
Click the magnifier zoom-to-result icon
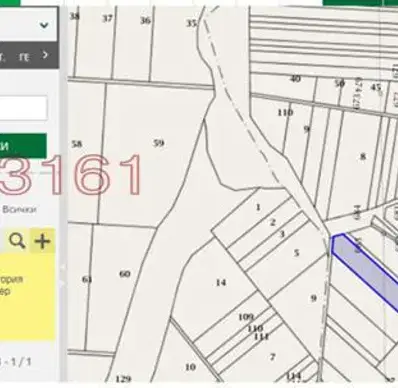[17, 240]
